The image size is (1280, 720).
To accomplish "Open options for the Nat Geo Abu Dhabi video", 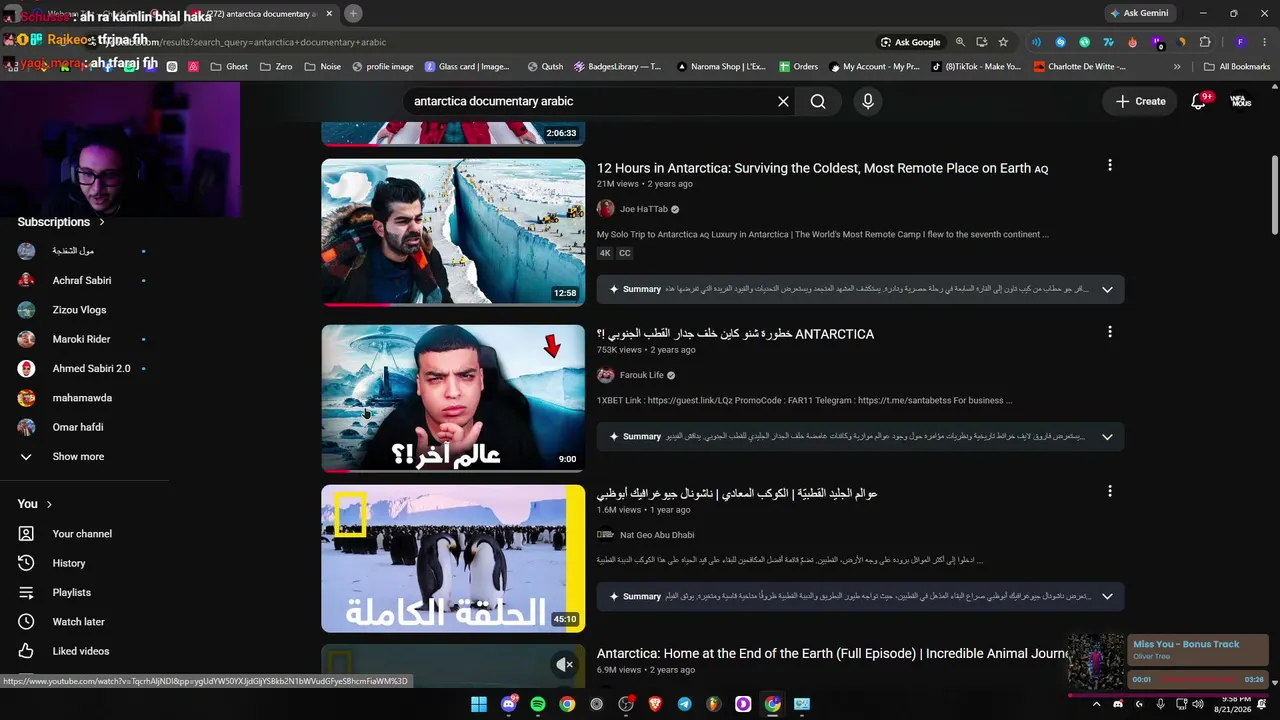I will click(1109, 491).
